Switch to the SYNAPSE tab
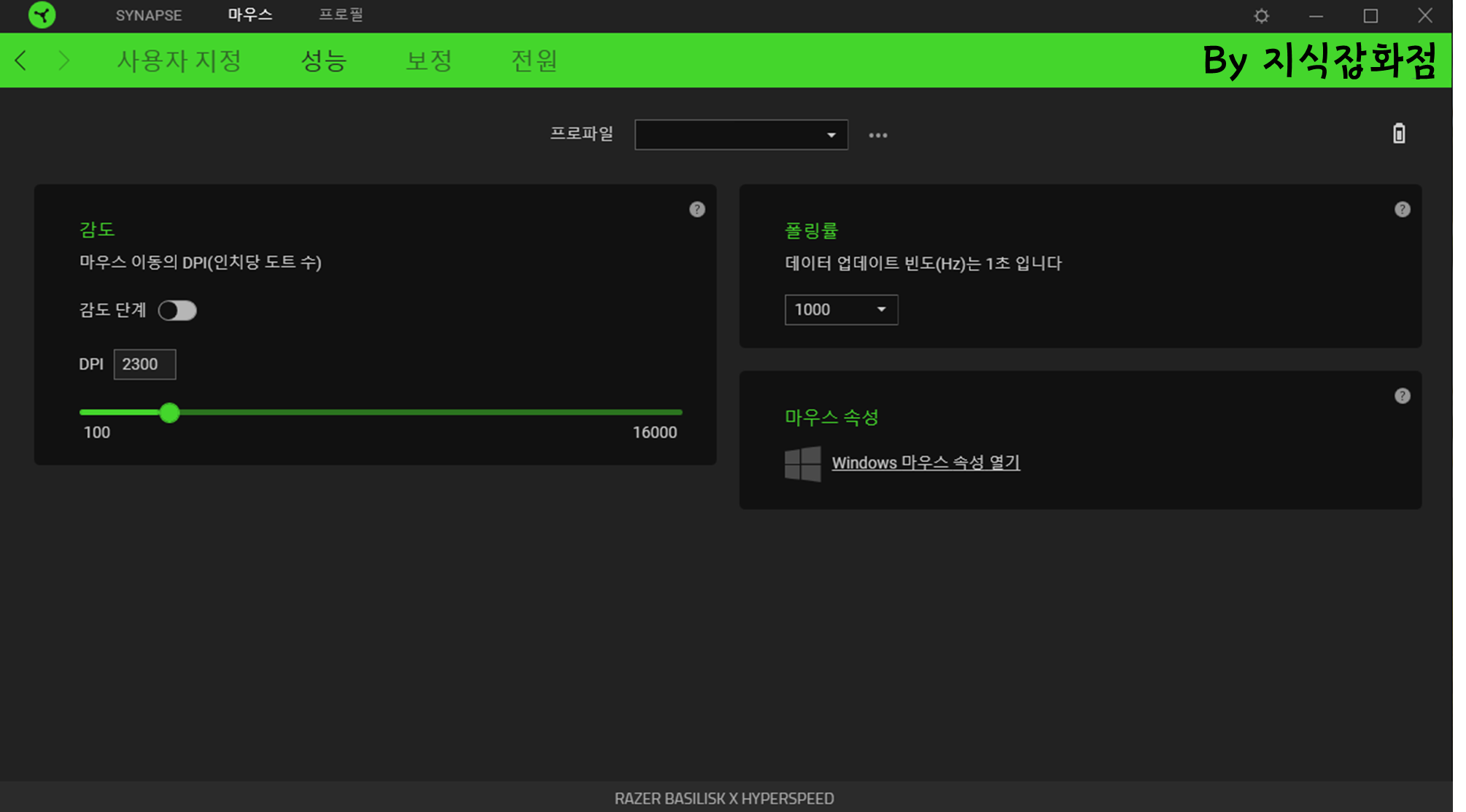 149,15
